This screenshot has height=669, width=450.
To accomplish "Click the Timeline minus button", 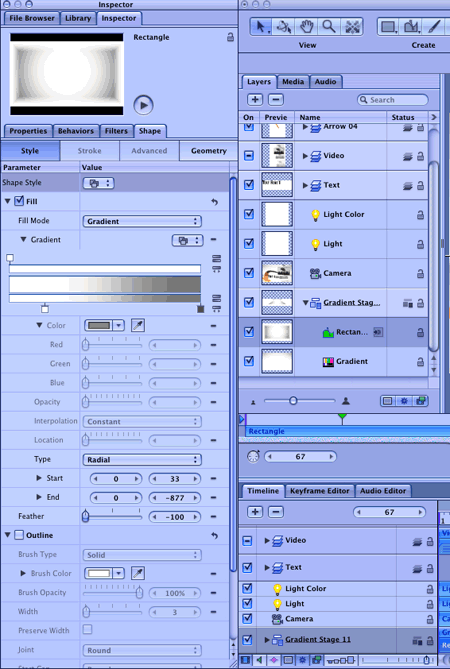I will [x=276, y=512].
